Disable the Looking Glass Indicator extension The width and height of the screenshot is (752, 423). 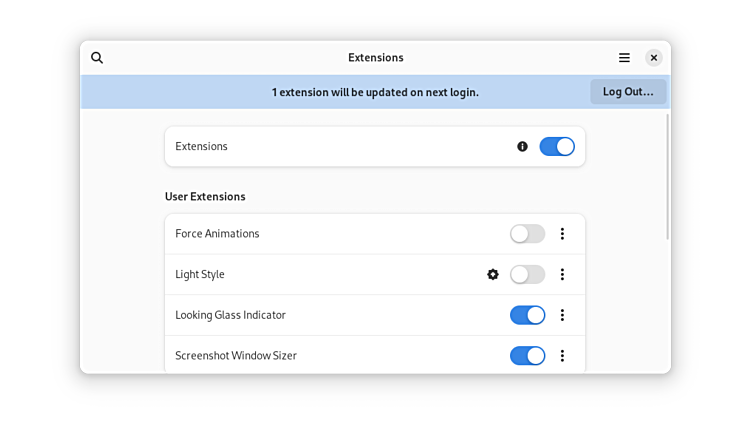coord(527,315)
